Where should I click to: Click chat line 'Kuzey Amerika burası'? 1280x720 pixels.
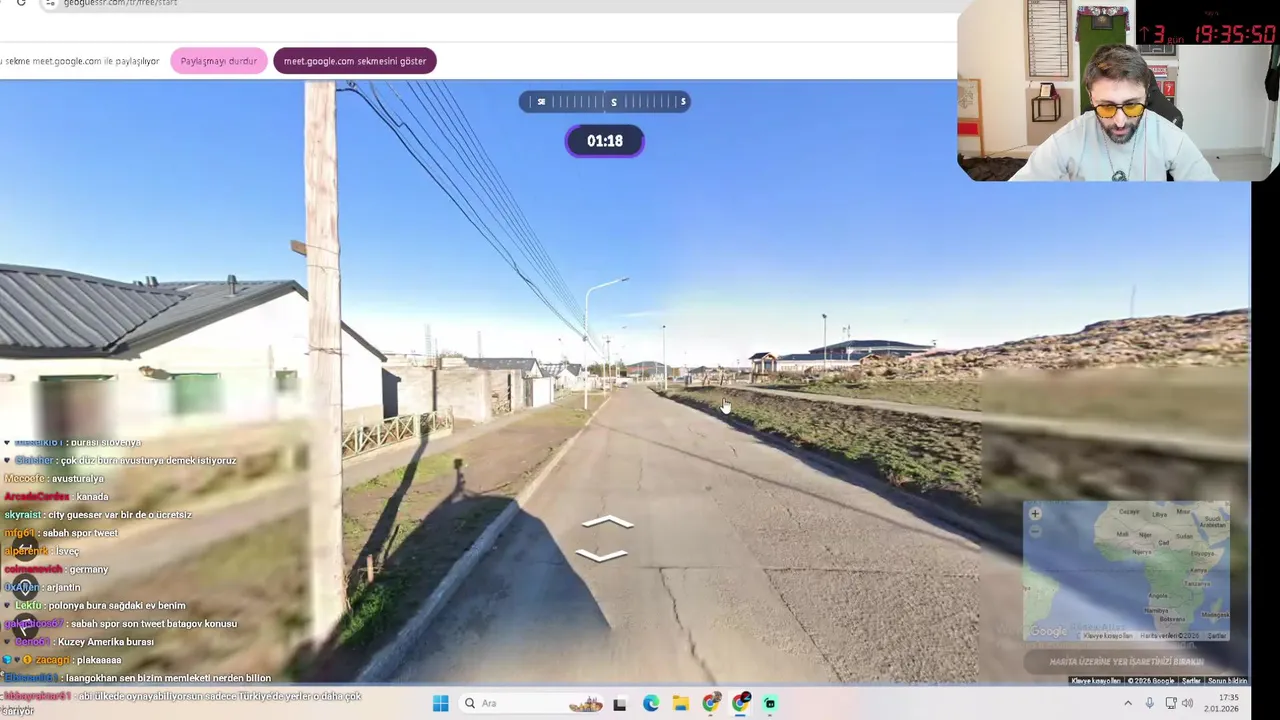[105, 642]
